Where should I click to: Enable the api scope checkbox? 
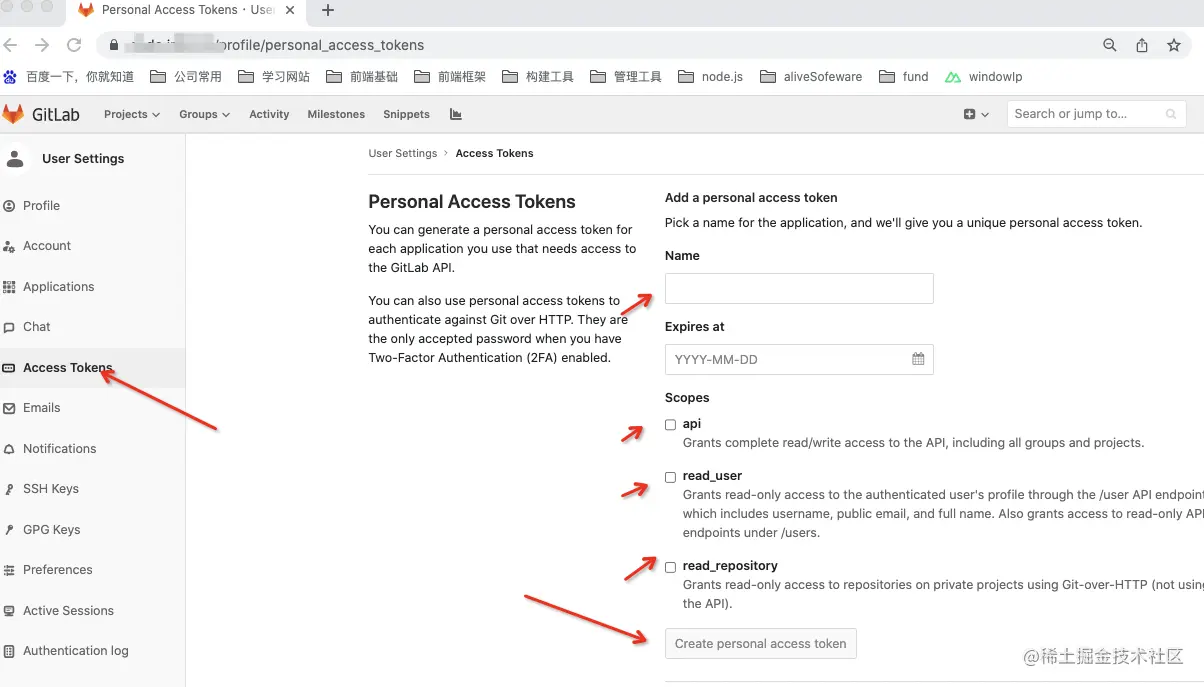pos(671,425)
